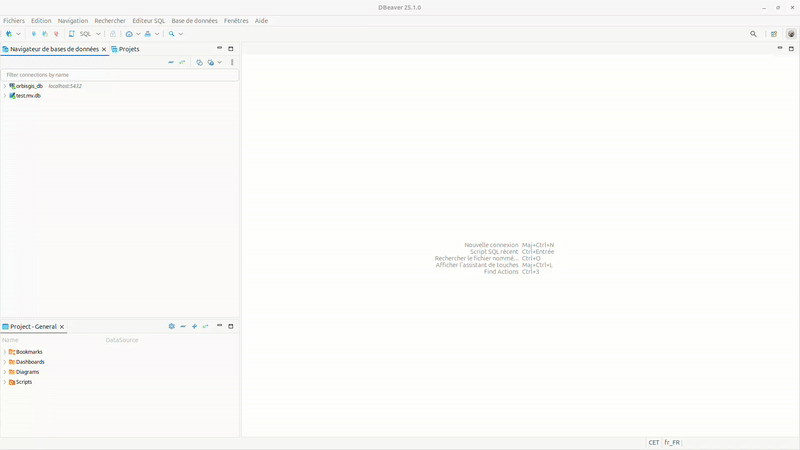Expand the dropdown next to the dashboard gauge icon
Image resolution: width=800 pixels, height=450 pixels.
click(138, 34)
